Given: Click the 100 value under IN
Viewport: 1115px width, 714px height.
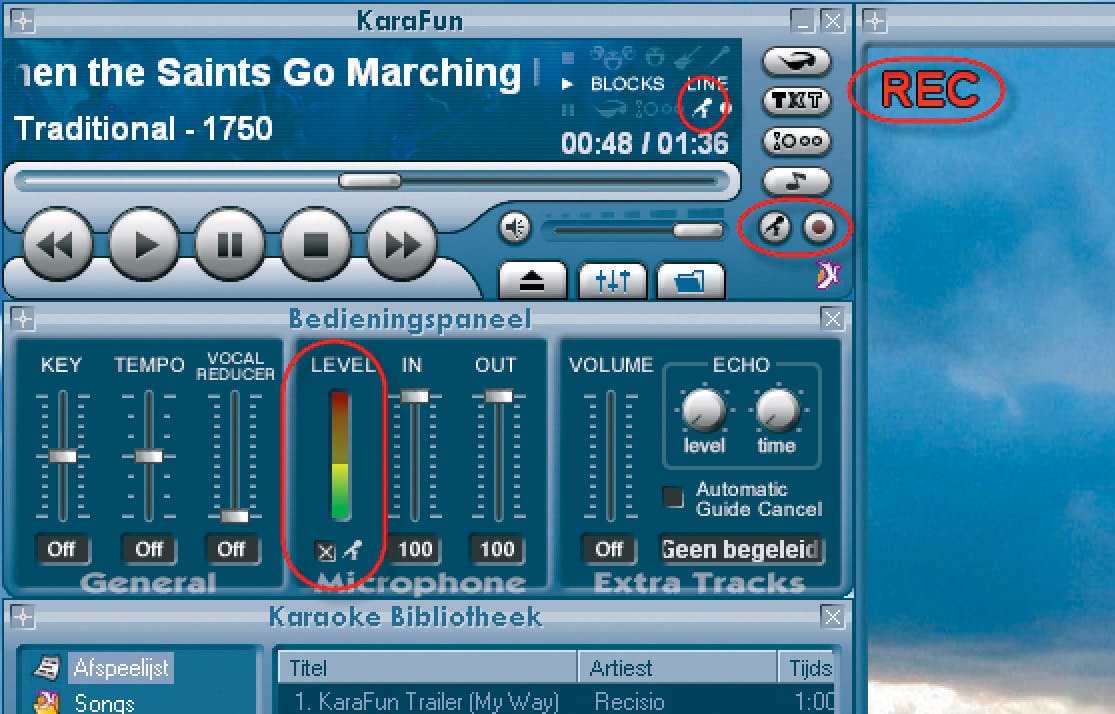Looking at the screenshot, I should pyautogui.click(x=415, y=549).
